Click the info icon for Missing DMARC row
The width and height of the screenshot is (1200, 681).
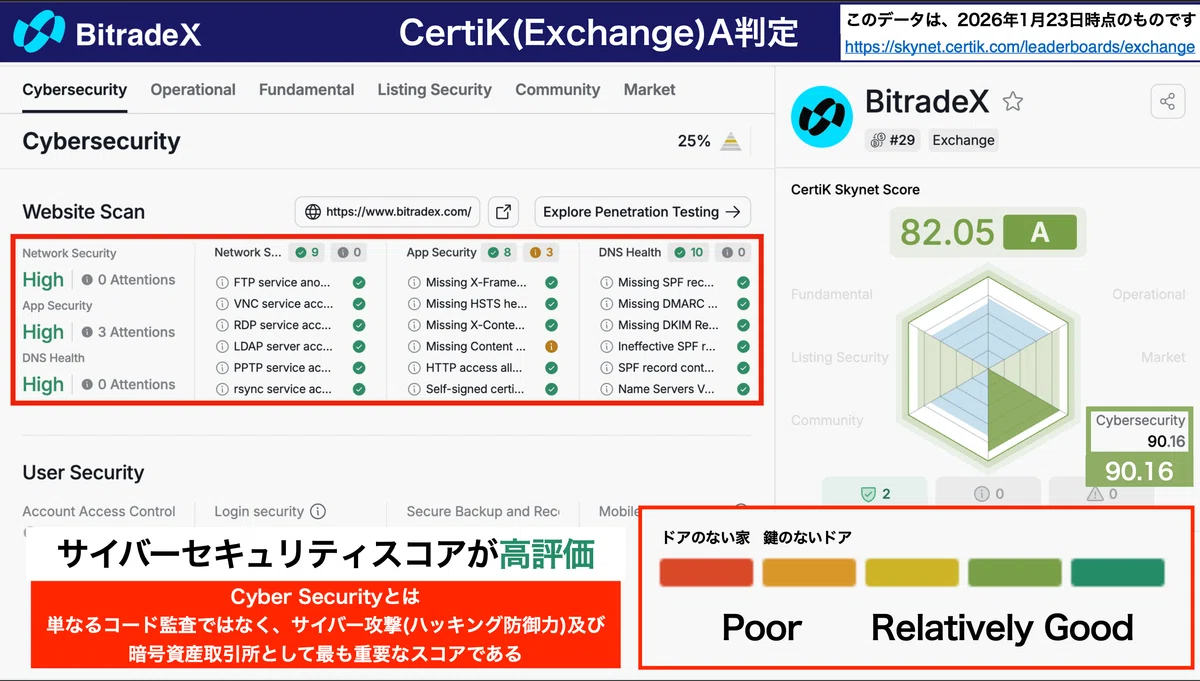tap(606, 304)
